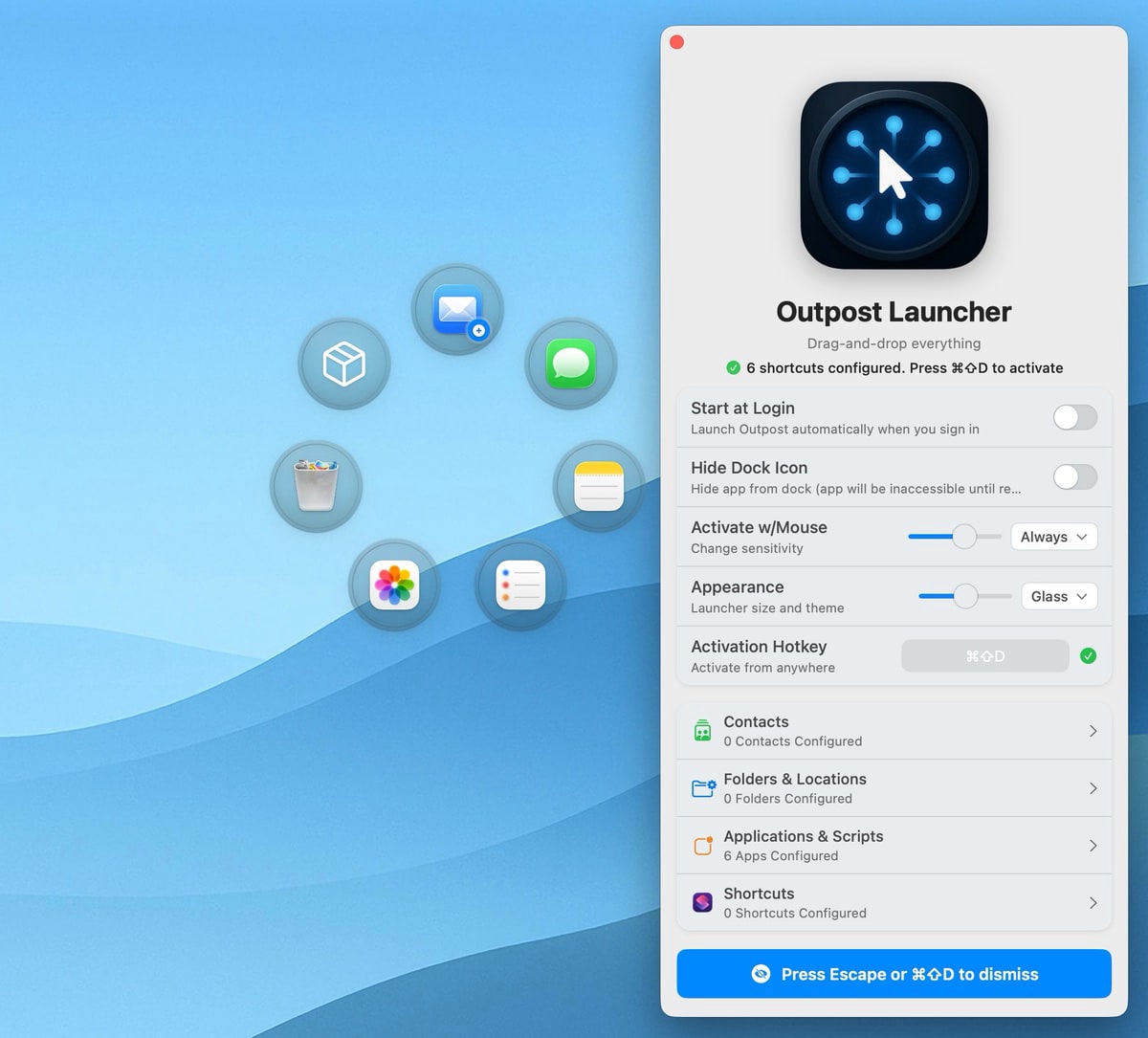
Task: Select the cube box launcher icon
Action: click(344, 364)
